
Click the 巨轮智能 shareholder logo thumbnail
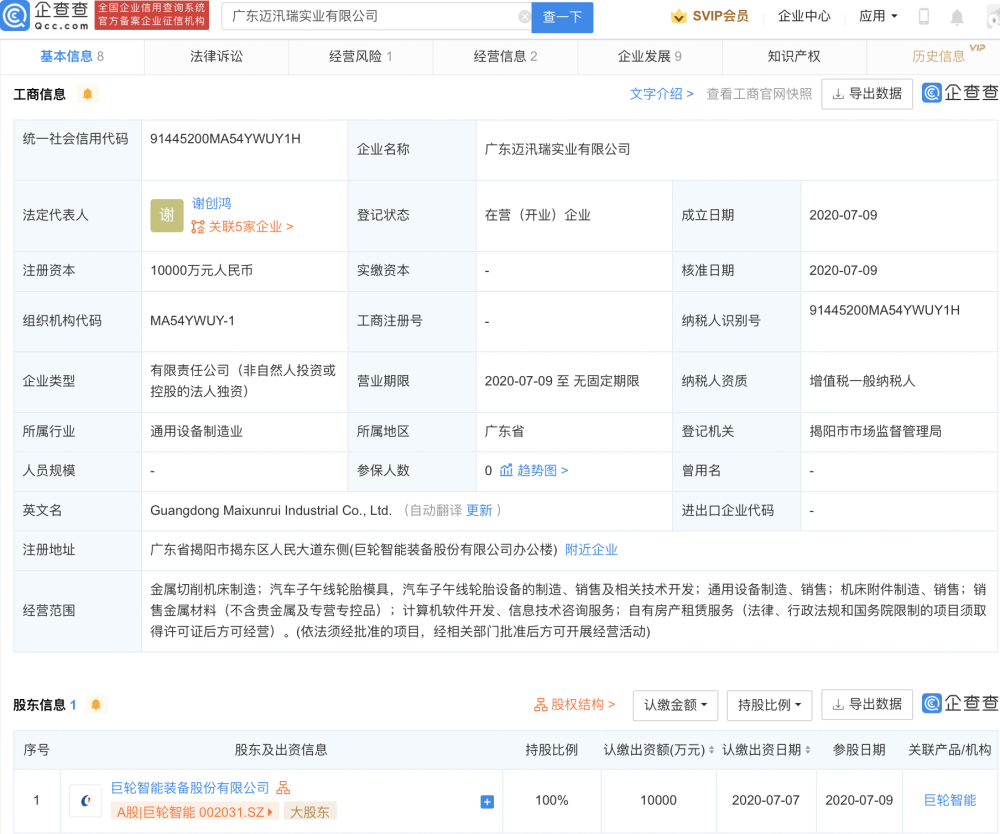[x=86, y=800]
